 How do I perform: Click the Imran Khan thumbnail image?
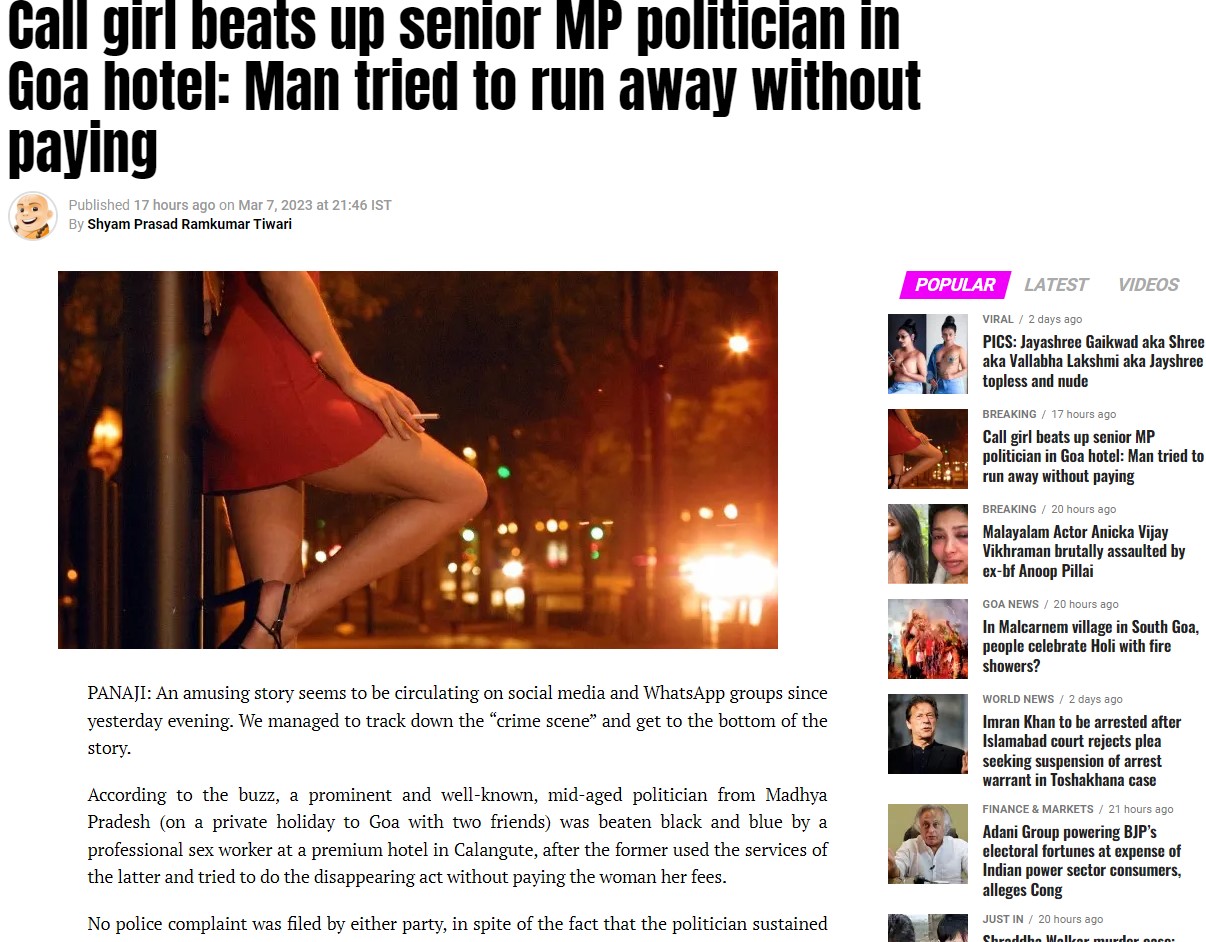tap(928, 734)
